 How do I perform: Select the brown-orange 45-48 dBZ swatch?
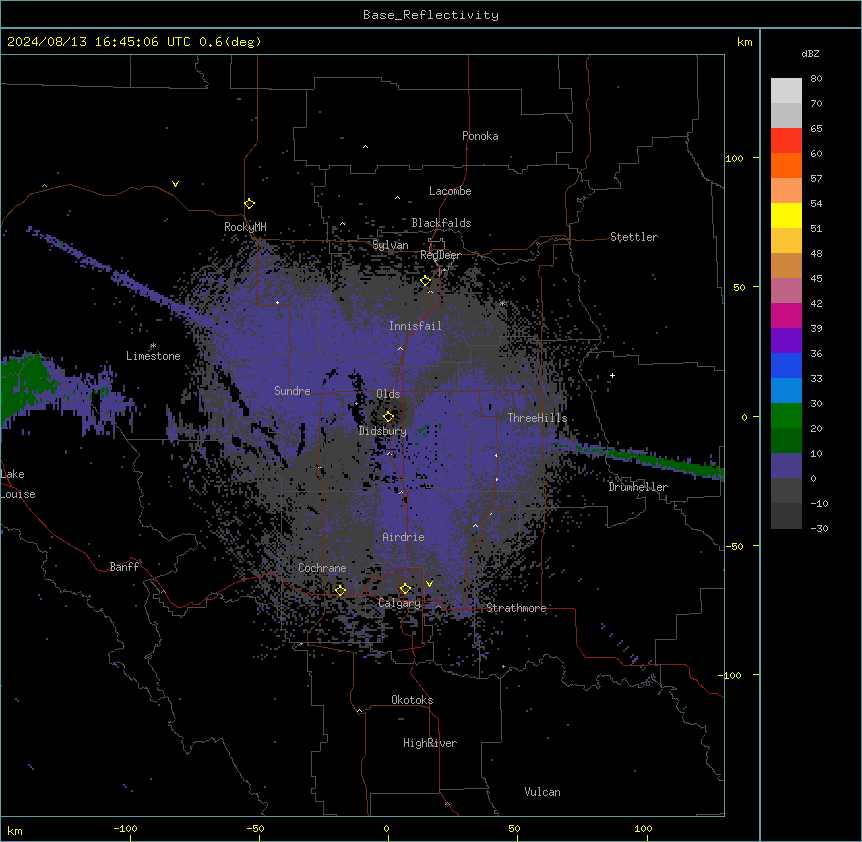pos(786,265)
